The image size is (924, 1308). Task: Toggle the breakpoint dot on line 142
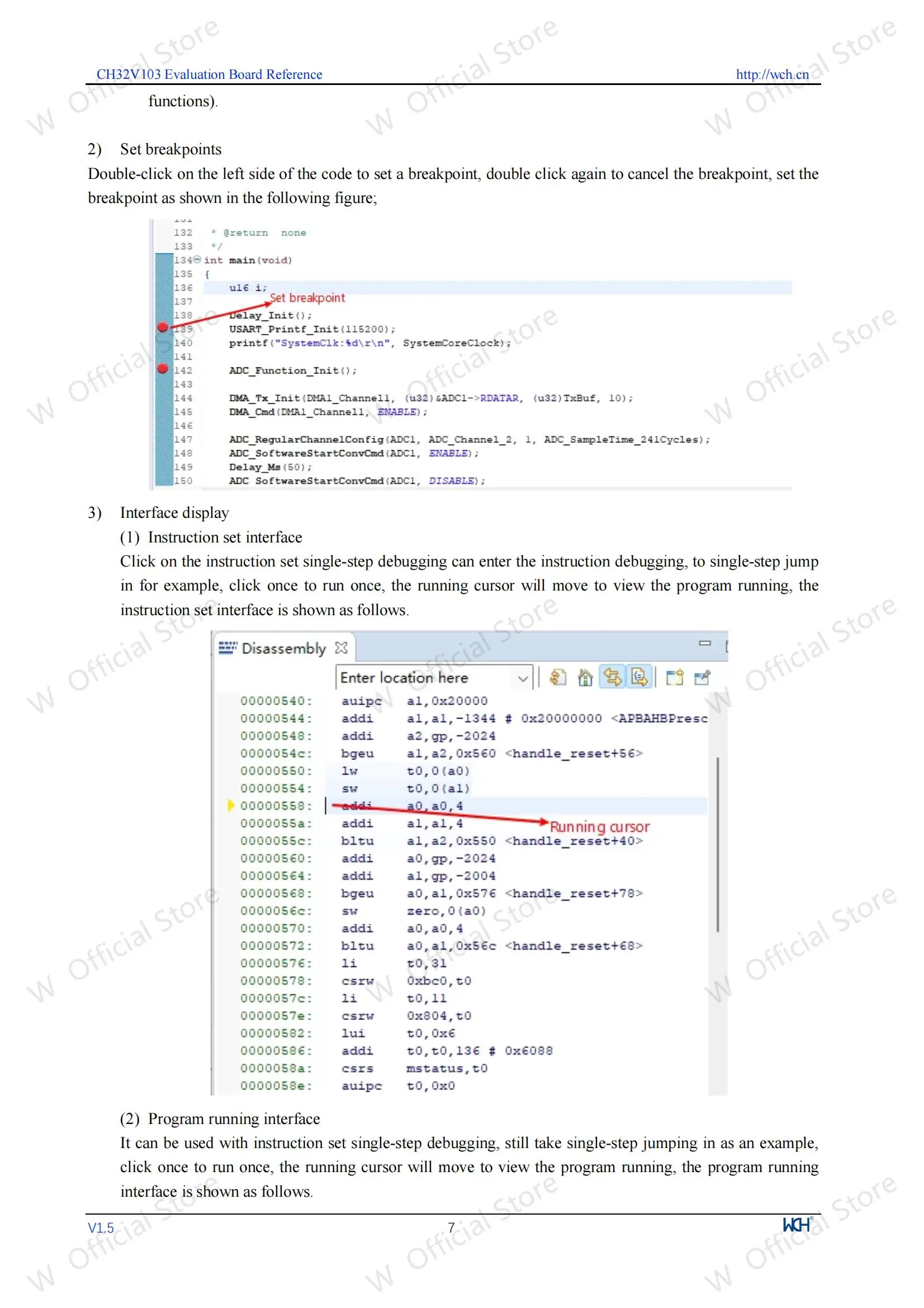[x=163, y=369]
